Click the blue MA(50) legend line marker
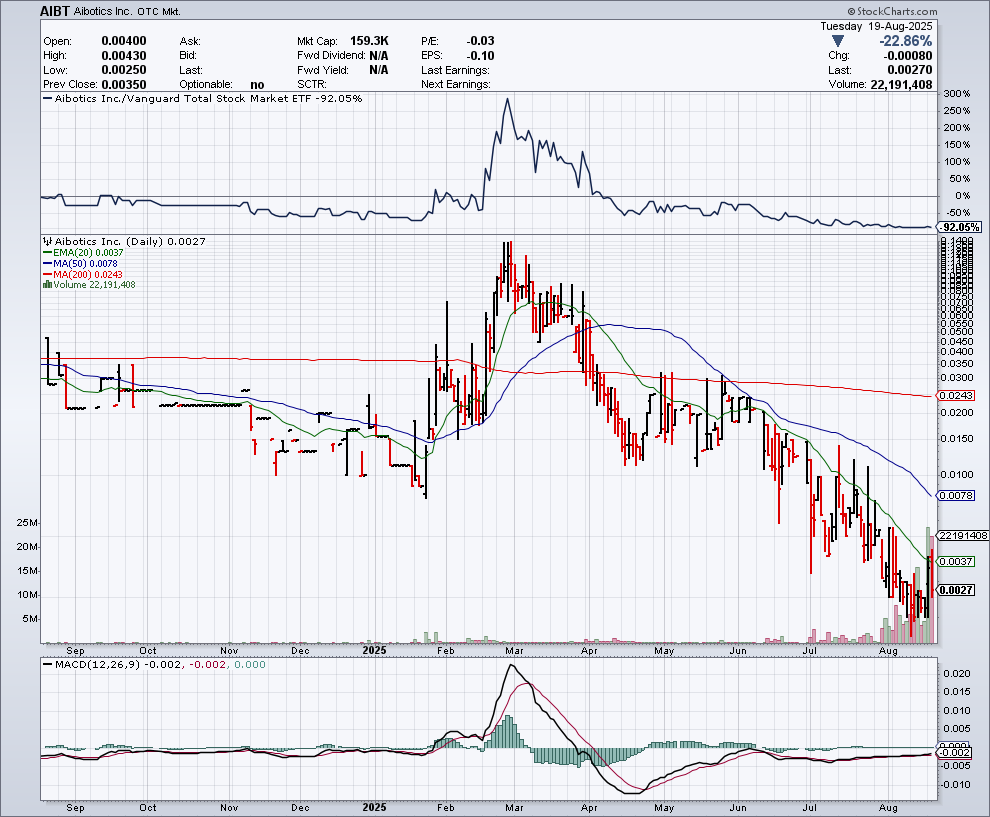The height and width of the screenshot is (817, 990). (x=47, y=263)
